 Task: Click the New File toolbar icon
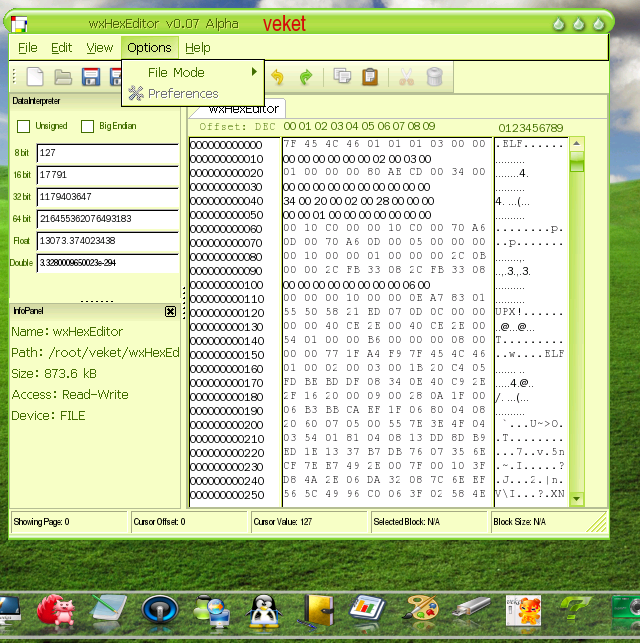click(x=35, y=77)
